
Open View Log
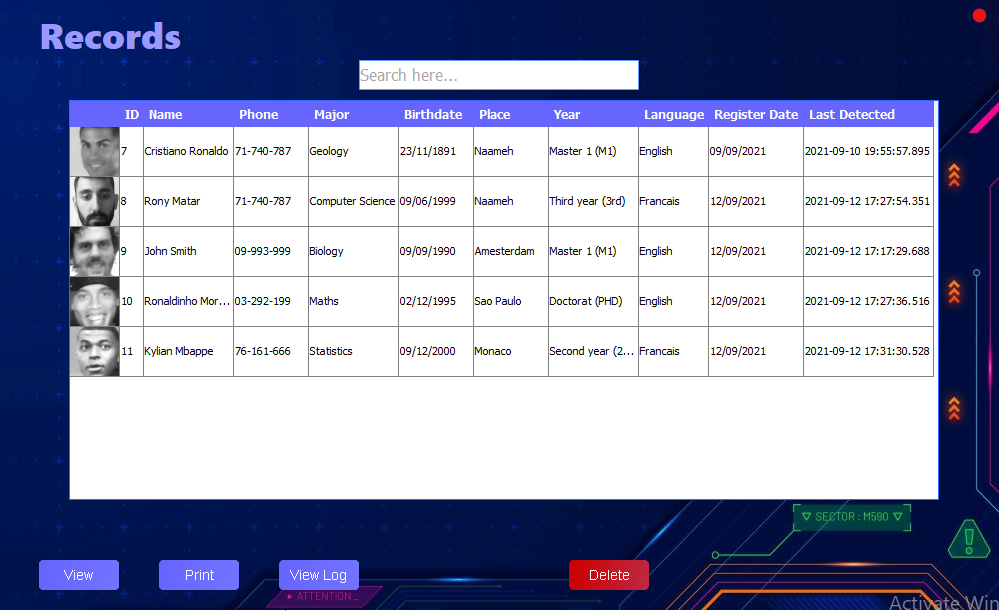pos(319,575)
